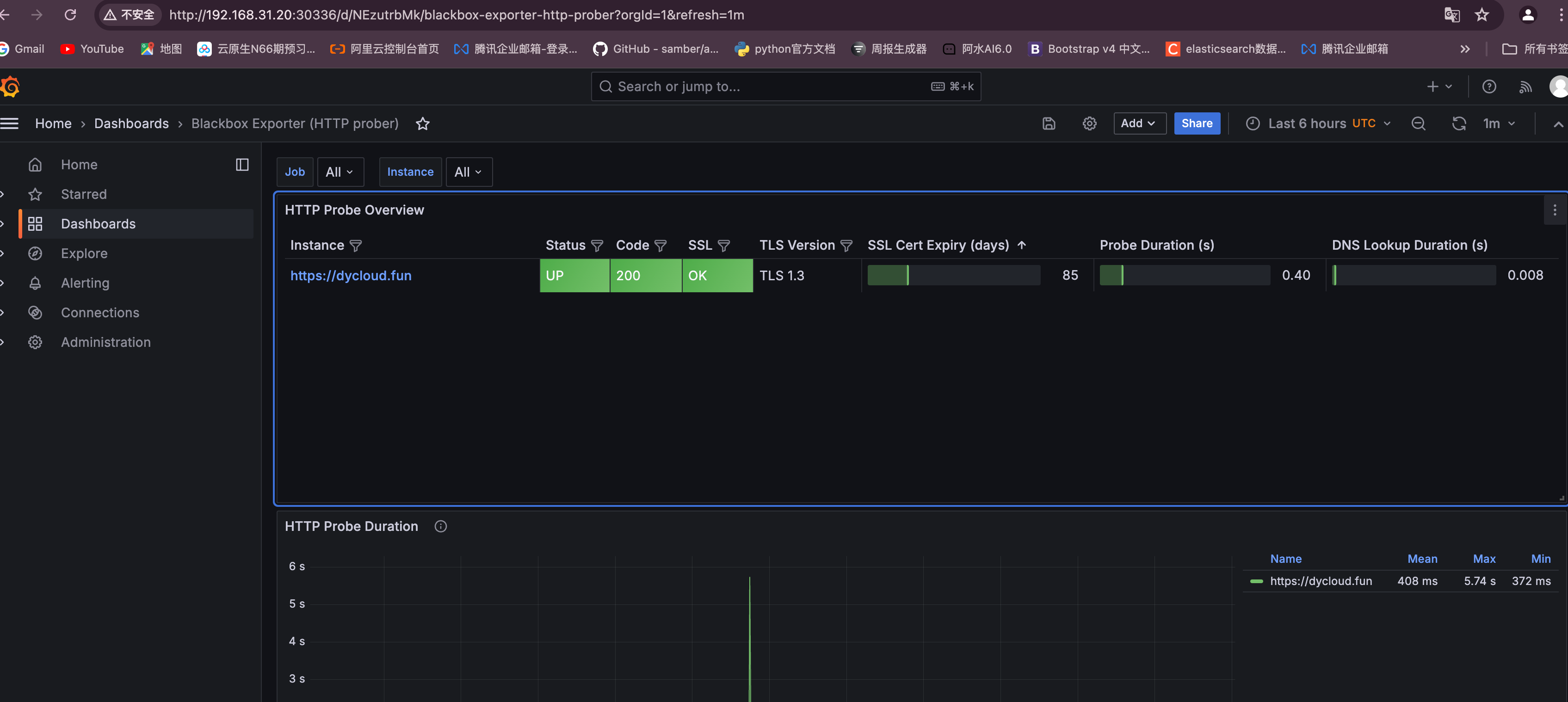Open the Instance variable dropdown
The image size is (1568, 702).
(469, 172)
